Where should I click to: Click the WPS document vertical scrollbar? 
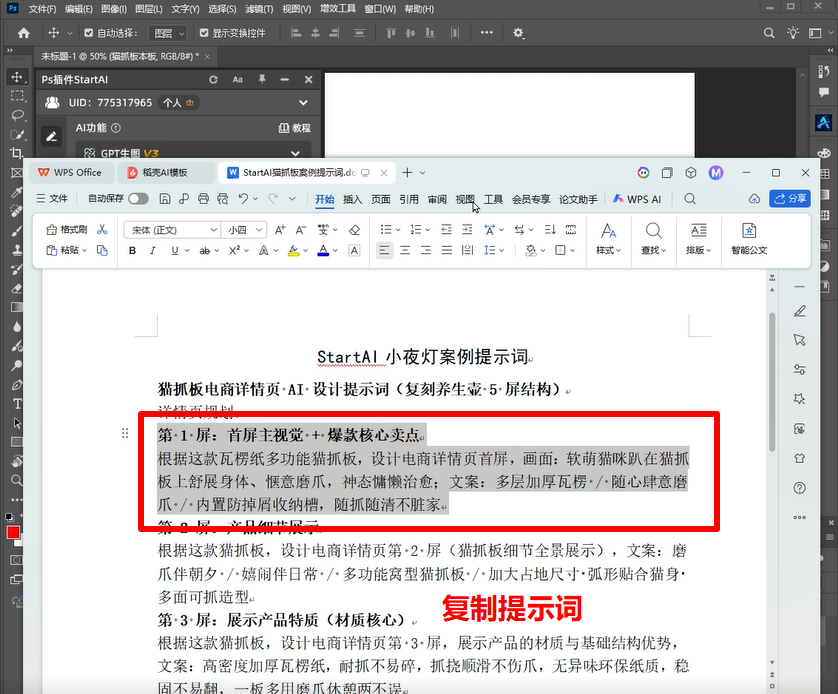point(772,382)
